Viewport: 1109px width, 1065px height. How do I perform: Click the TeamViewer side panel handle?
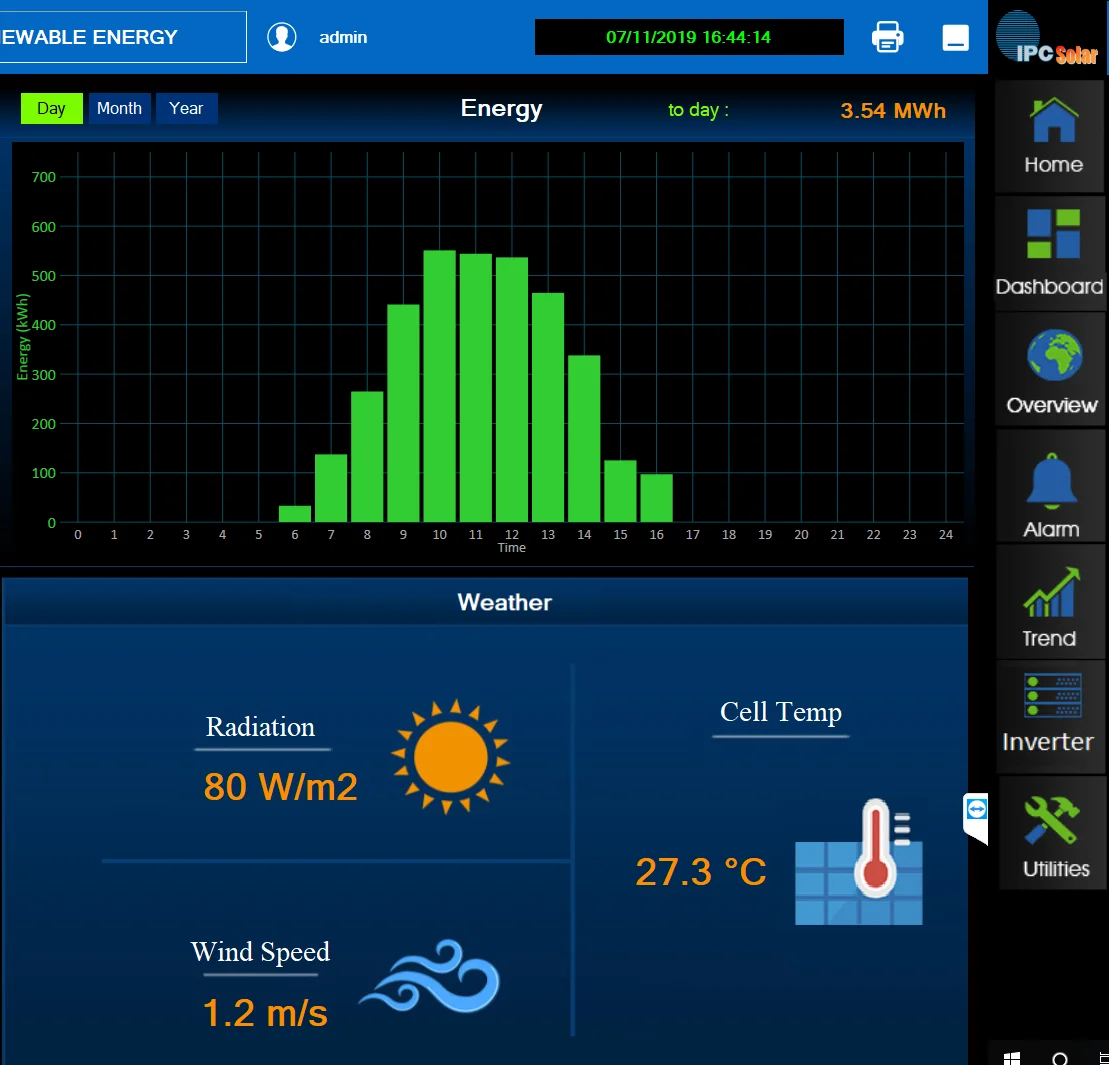coord(975,817)
